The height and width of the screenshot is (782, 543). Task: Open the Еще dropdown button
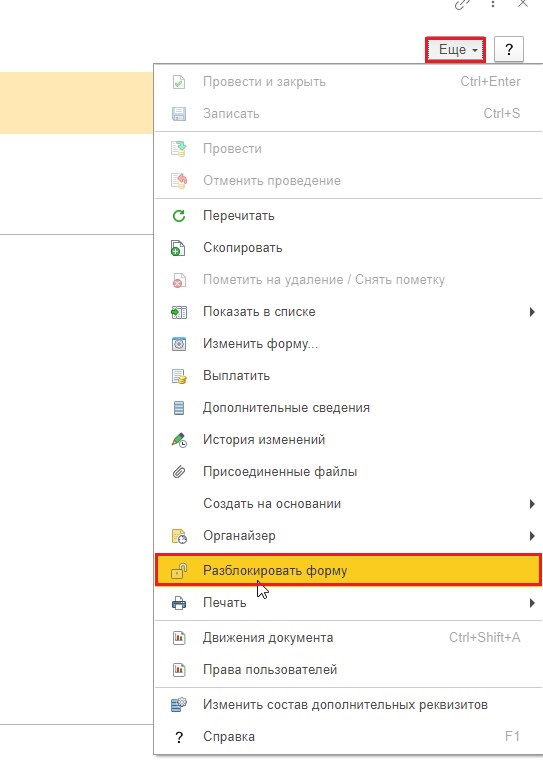[x=455, y=49]
